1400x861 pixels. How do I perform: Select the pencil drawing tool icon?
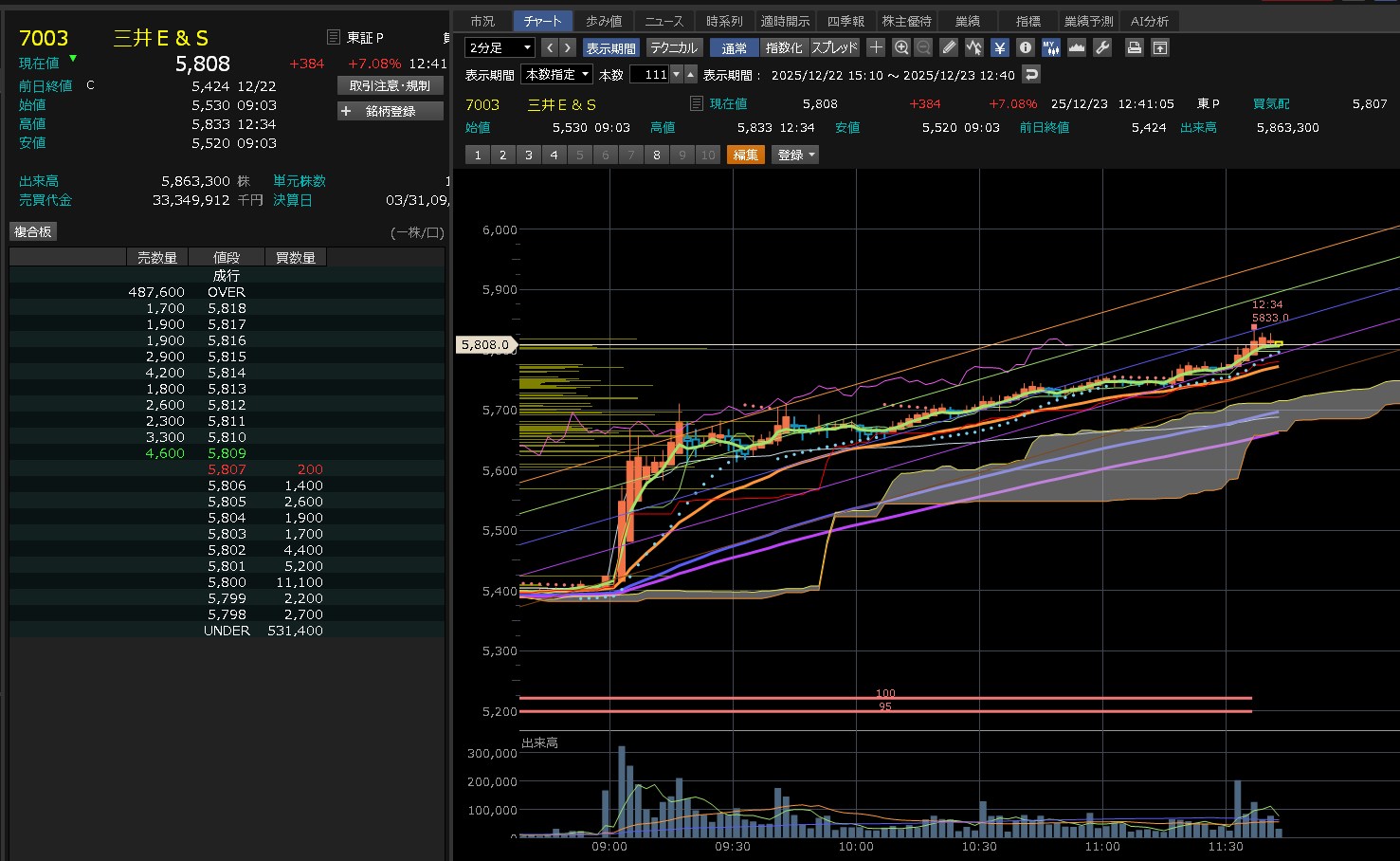tap(949, 47)
